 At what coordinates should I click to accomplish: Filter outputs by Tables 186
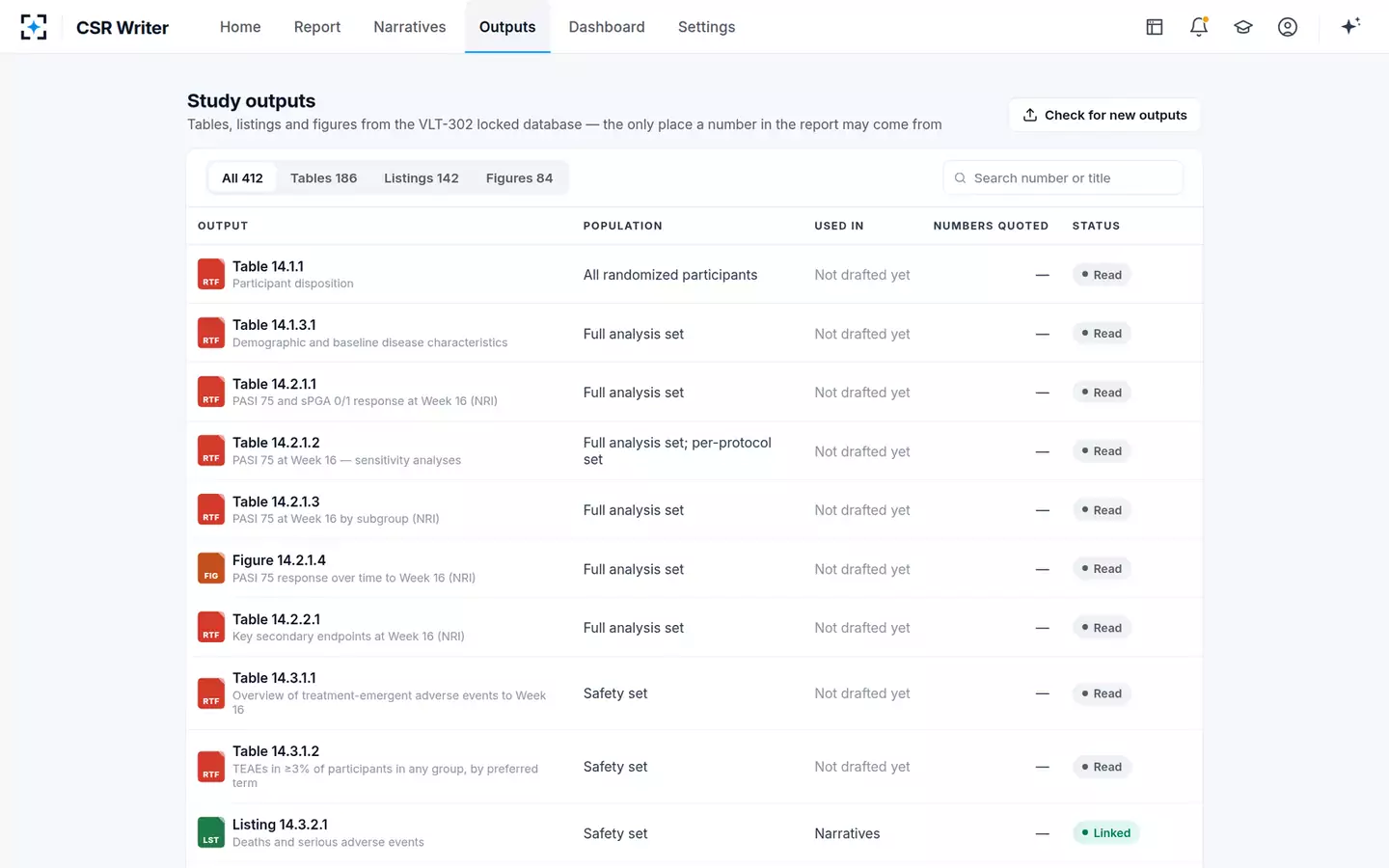pos(323,178)
